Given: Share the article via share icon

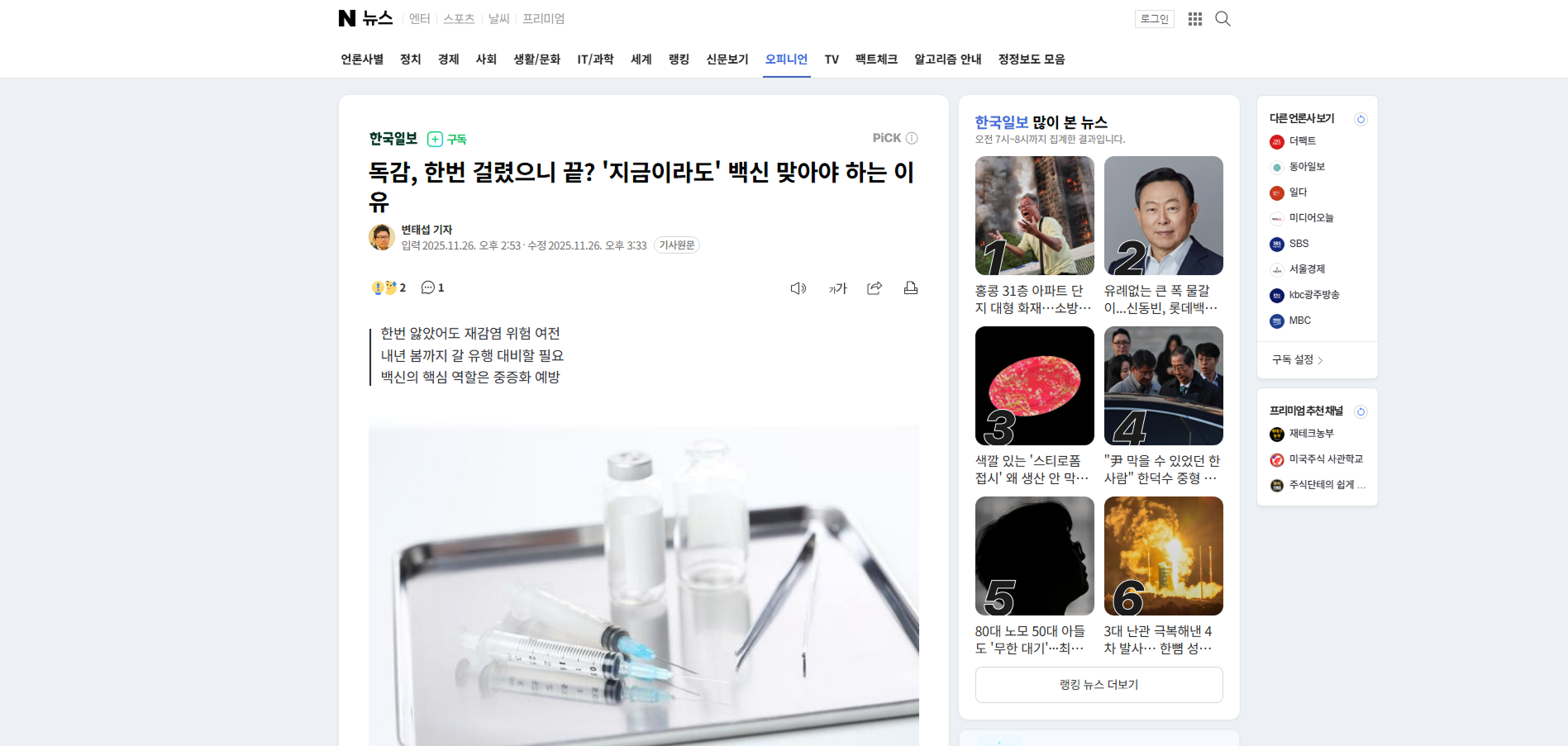Looking at the screenshot, I should point(875,288).
